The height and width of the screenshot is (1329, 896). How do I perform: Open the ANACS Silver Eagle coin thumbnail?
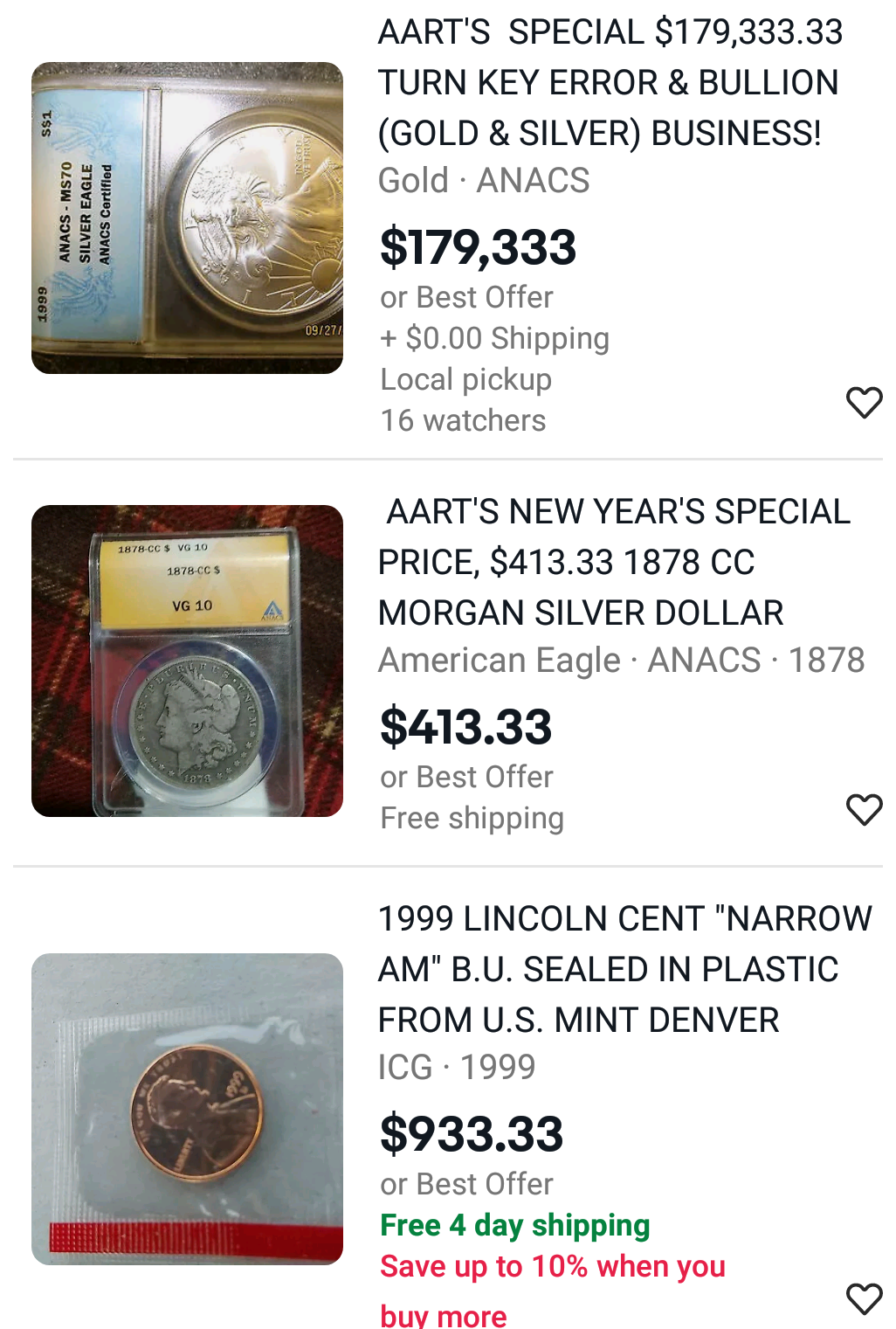pyautogui.click(x=187, y=218)
